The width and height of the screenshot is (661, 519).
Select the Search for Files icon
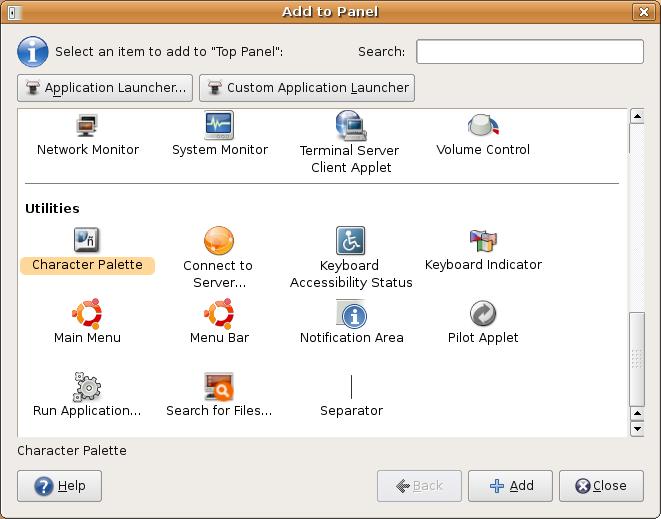(219, 387)
